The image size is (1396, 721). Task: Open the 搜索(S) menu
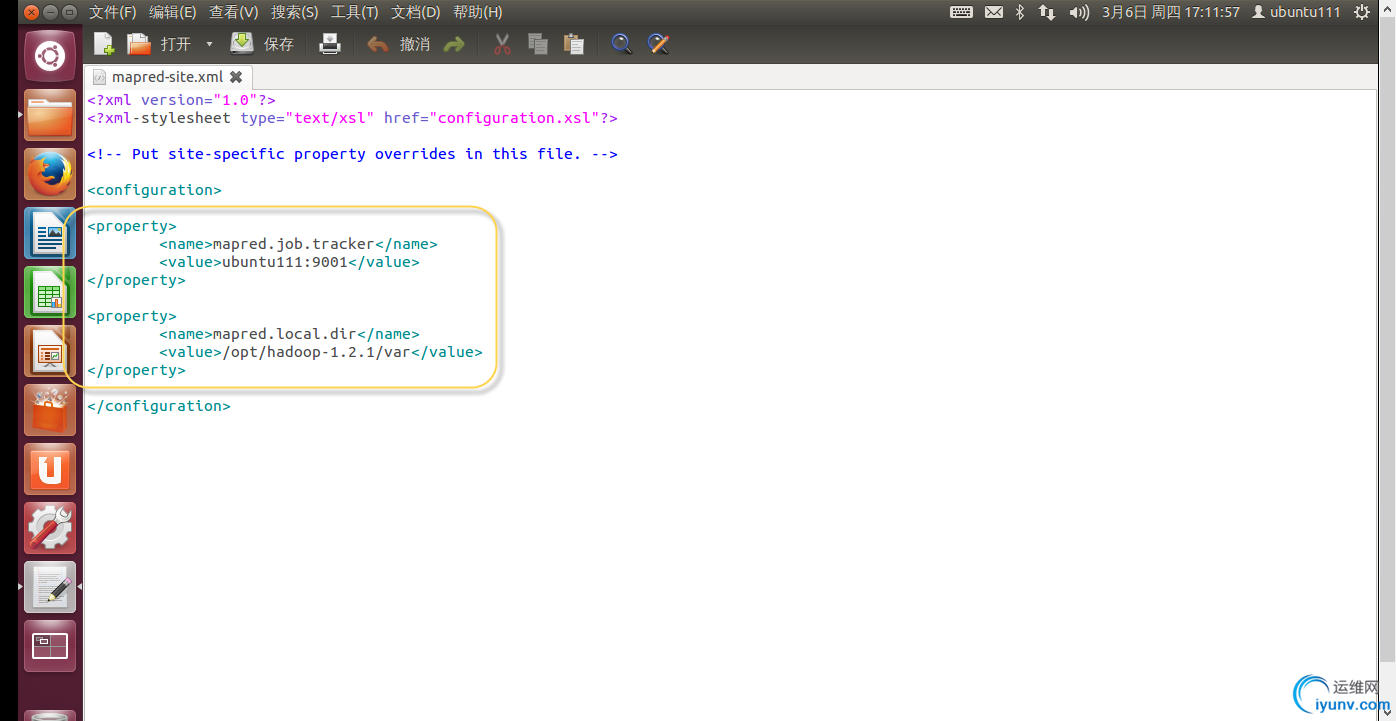295,12
